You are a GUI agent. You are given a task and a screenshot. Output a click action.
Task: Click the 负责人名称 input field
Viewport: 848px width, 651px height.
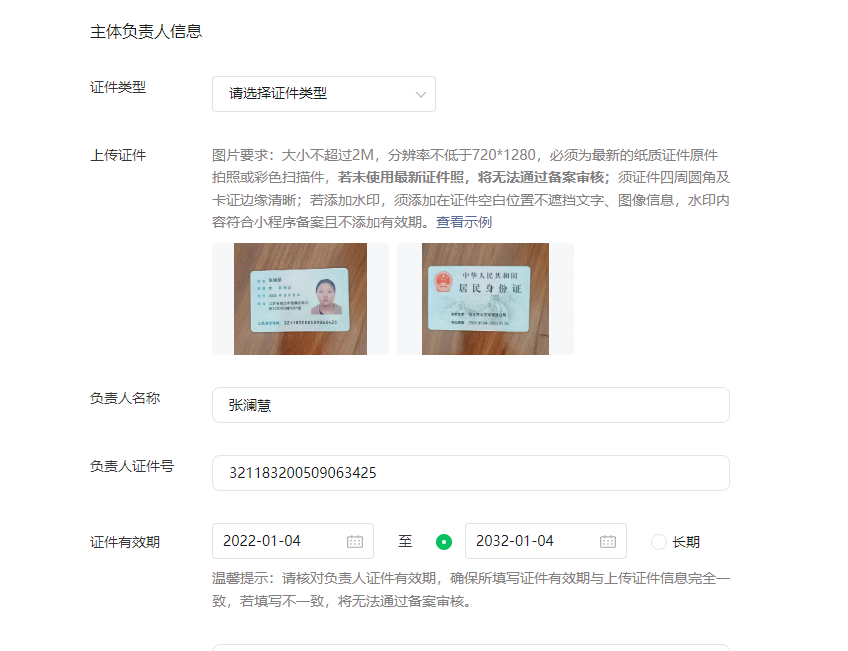coord(471,405)
